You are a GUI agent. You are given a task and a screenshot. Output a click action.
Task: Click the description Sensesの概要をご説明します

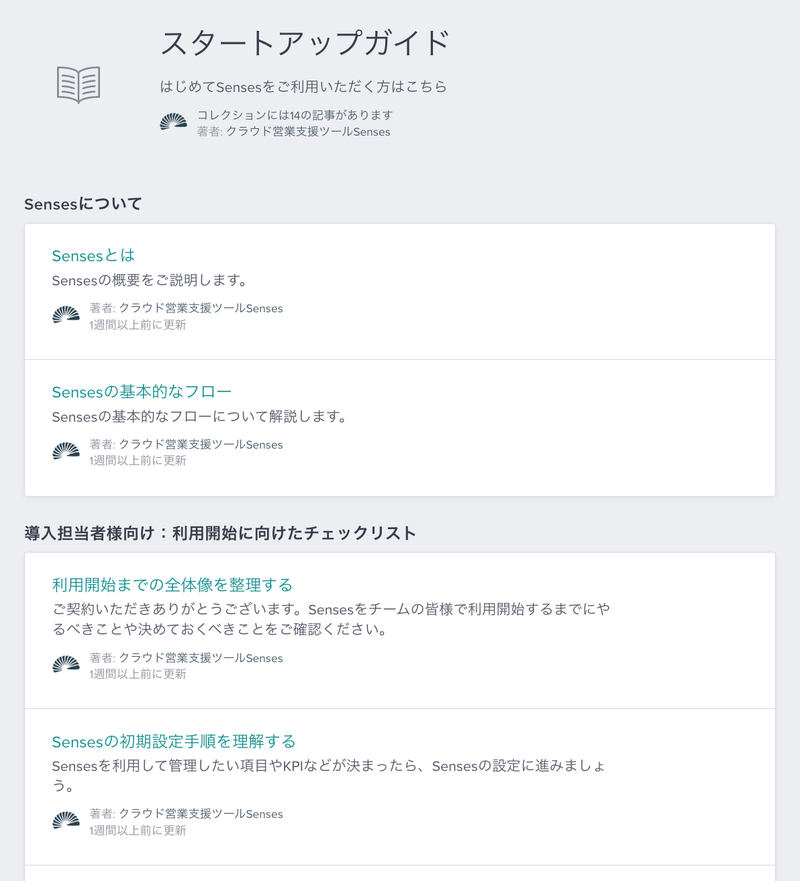click(149, 280)
